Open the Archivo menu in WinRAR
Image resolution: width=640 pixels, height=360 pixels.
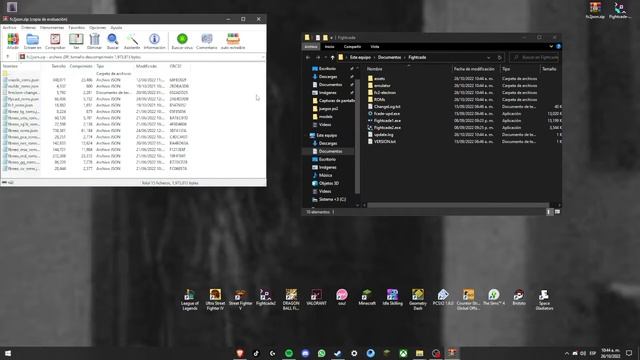point(9,27)
